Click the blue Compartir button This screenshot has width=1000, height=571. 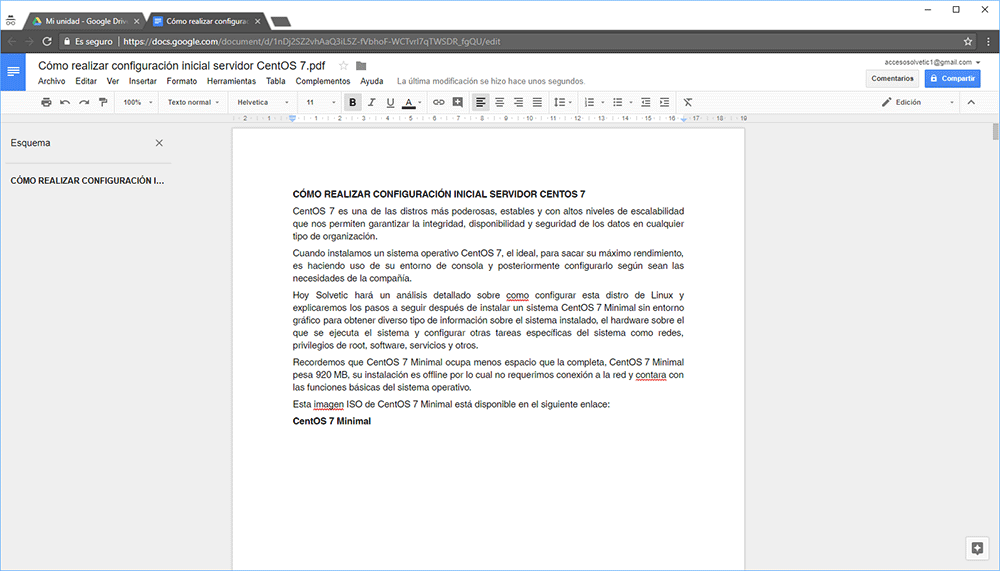(953, 78)
